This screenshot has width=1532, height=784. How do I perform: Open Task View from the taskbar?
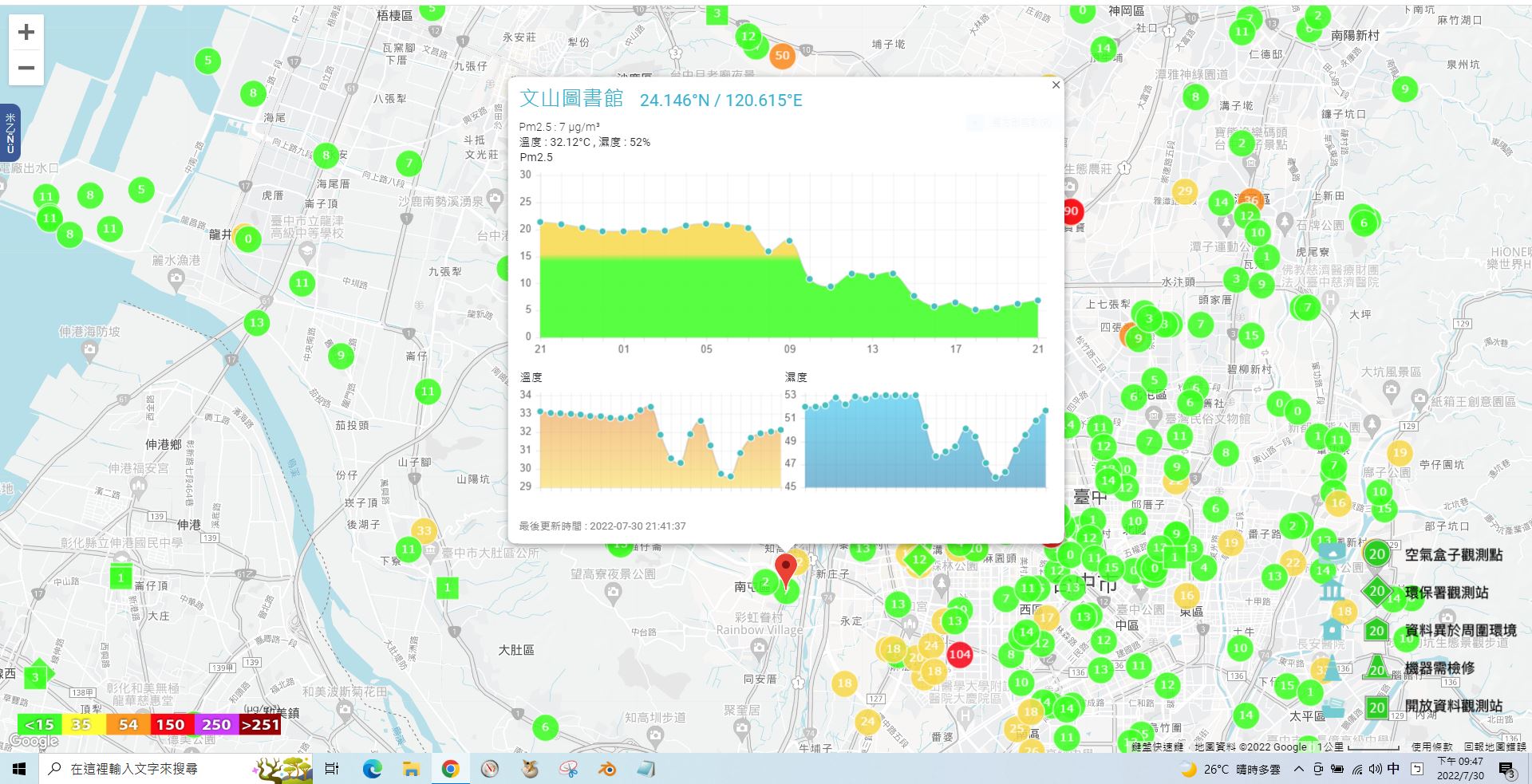tap(332, 769)
